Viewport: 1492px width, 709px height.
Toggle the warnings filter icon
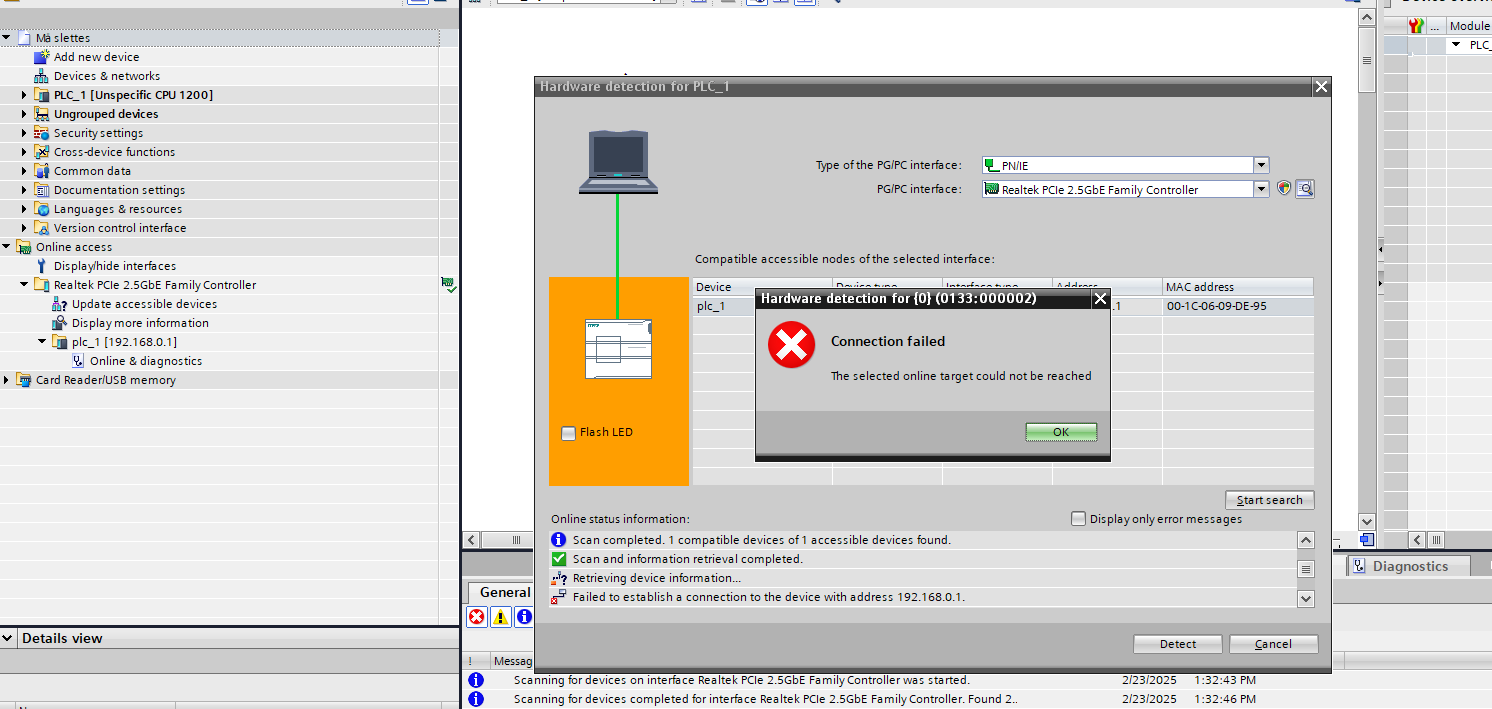click(x=501, y=617)
